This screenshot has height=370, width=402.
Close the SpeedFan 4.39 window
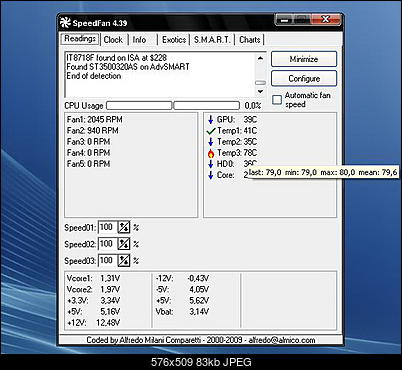point(326,20)
